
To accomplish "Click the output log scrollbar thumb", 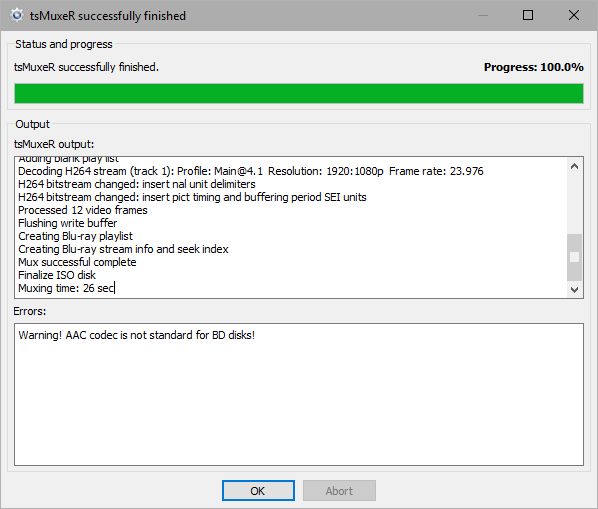I will (574, 257).
